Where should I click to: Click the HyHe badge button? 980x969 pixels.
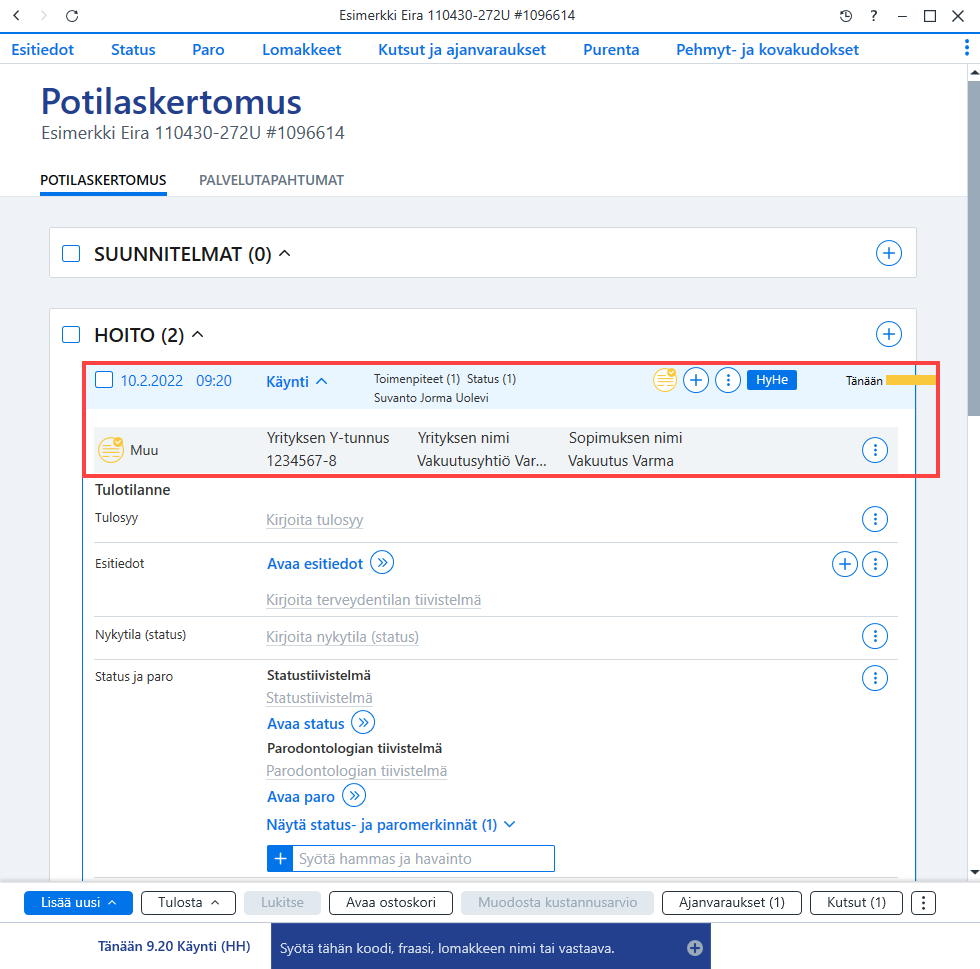[771, 379]
